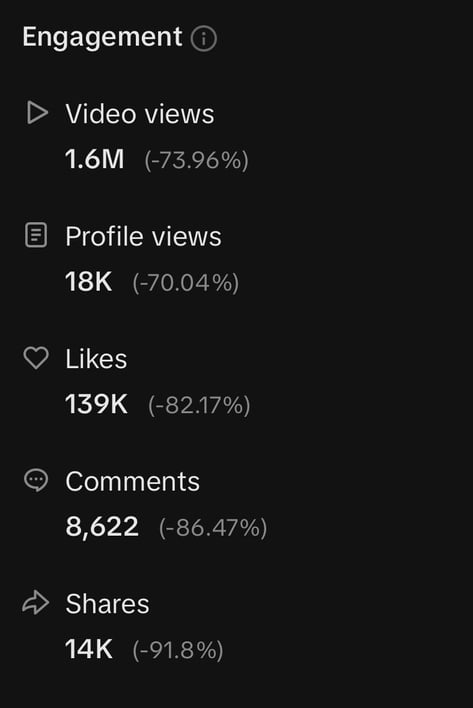Open the Engagement info icon

204,39
